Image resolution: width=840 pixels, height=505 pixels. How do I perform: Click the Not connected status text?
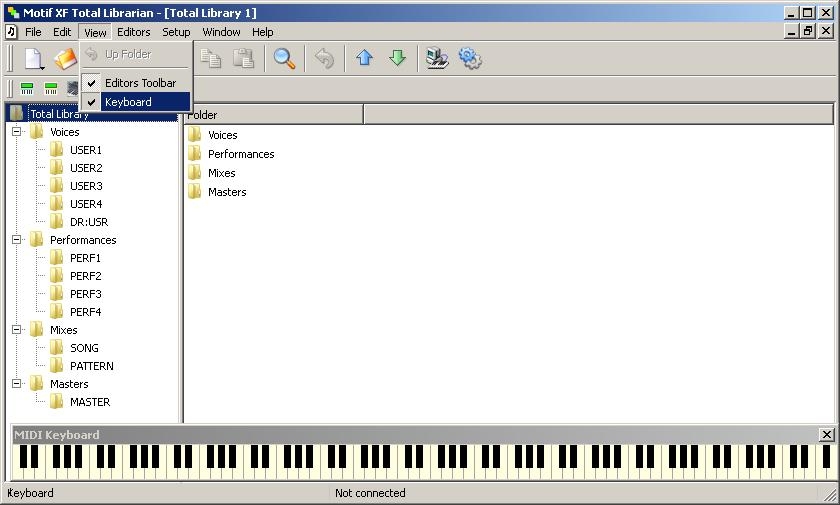coord(370,493)
